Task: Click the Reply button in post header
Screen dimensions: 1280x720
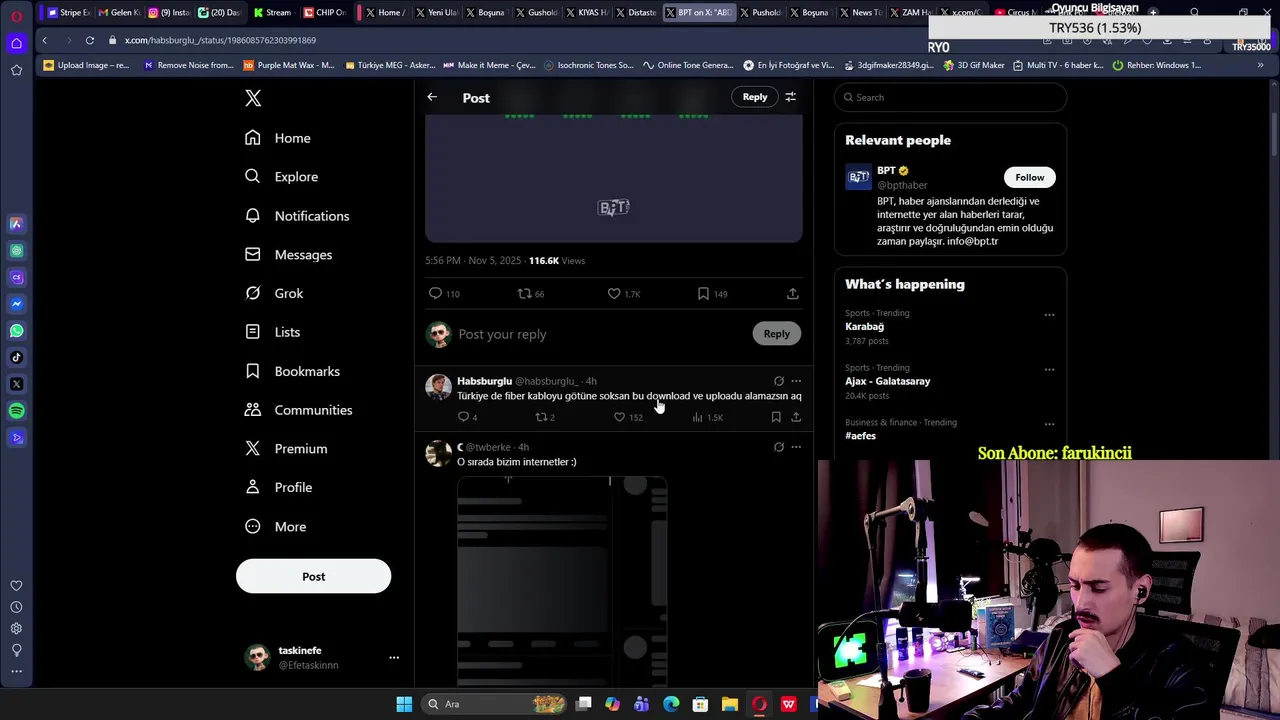Action: (755, 97)
